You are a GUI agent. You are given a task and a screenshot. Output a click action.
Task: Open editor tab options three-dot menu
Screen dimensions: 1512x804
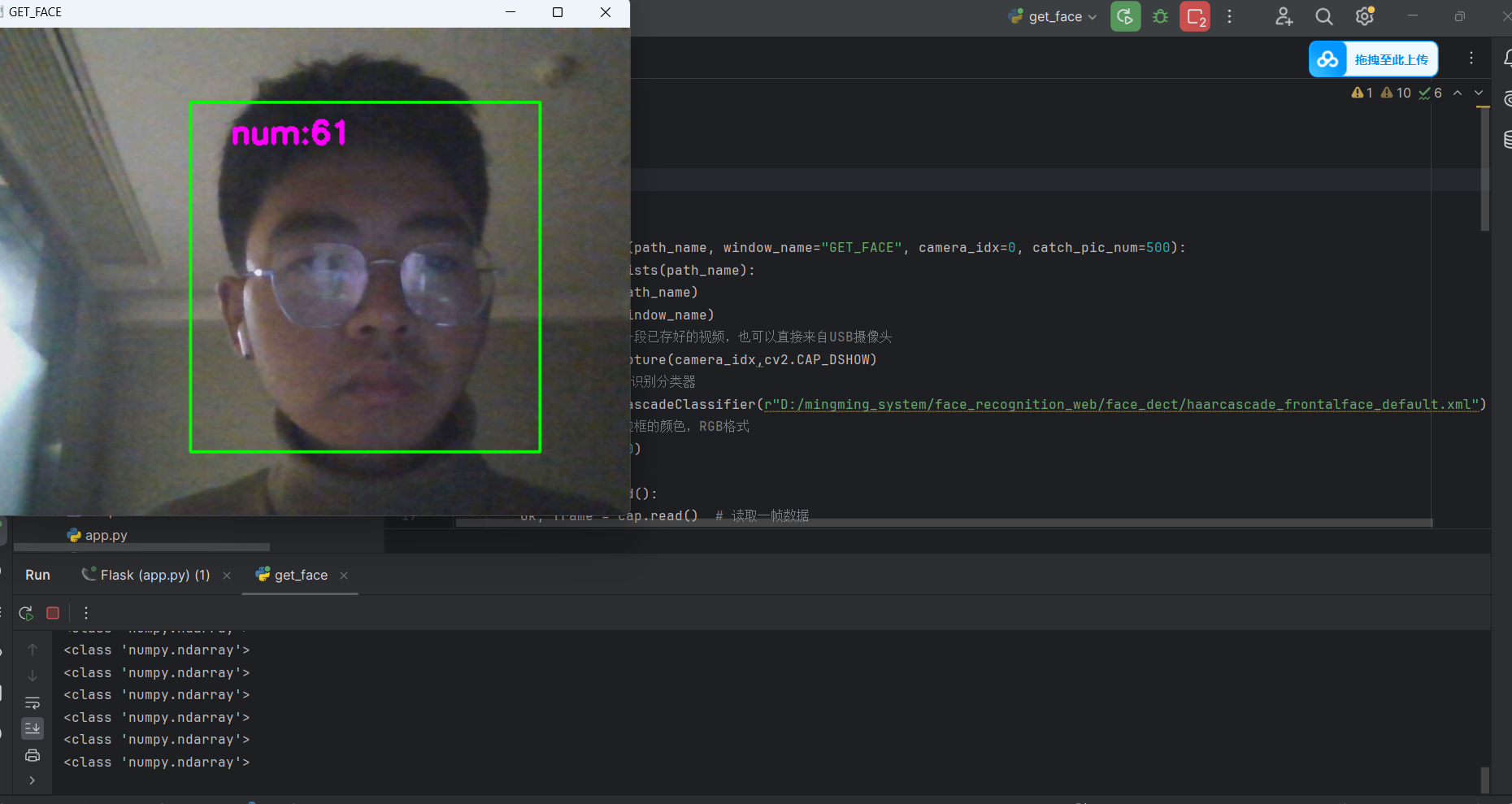pos(1471,58)
